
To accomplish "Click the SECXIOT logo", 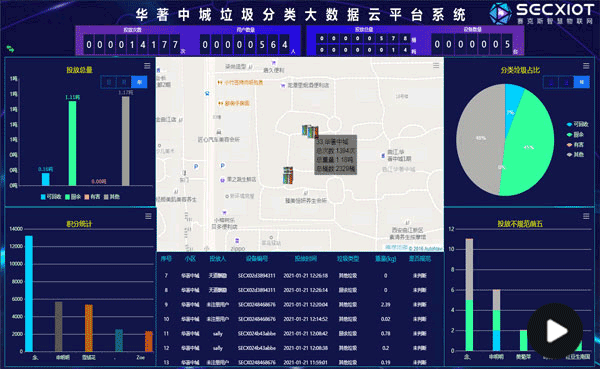I will pos(542,13).
